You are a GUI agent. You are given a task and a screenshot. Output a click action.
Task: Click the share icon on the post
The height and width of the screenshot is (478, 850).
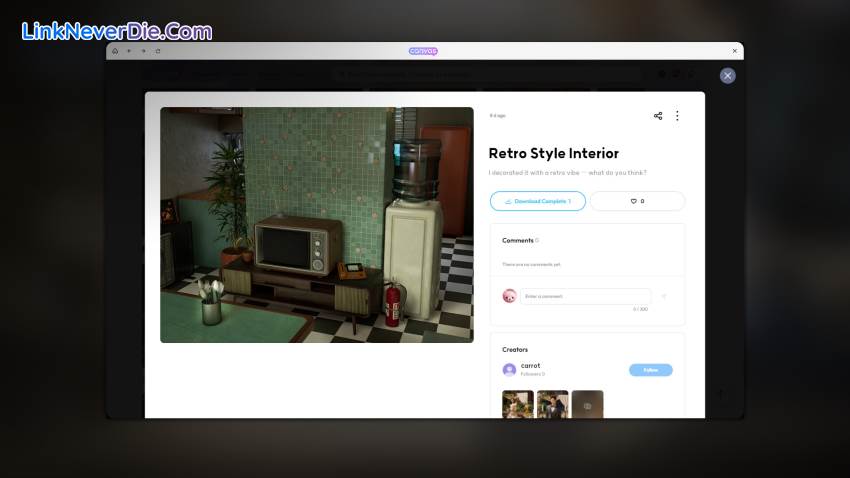pos(658,116)
